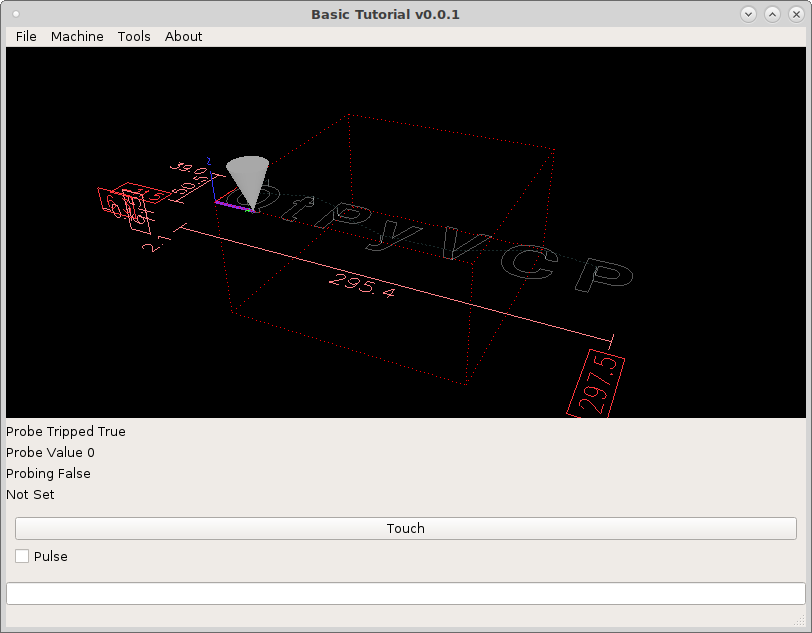This screenshot has width=812, height=633.
Task: Click the 297.5 boxed dimension label
Action: pyautogui.click(x=596, y=384)
